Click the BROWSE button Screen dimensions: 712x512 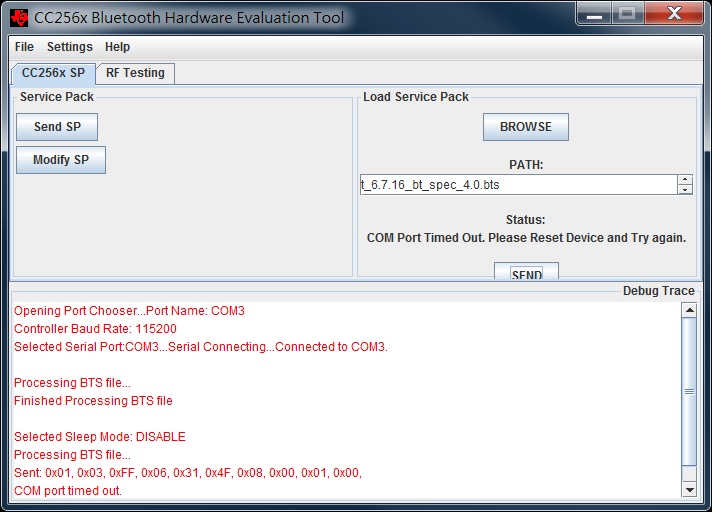(x=526, y=127)
